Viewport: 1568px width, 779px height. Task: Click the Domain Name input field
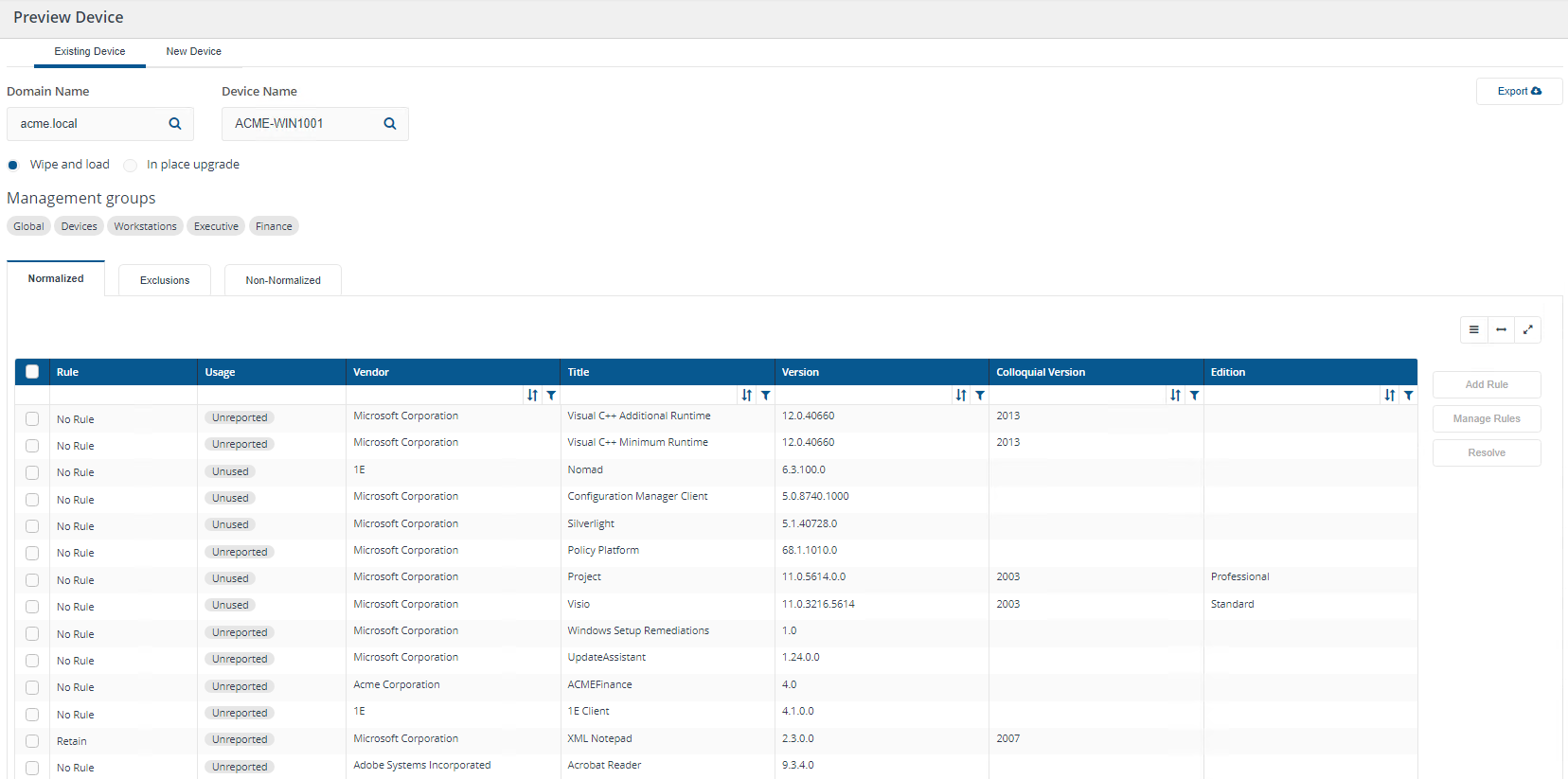point(87,124)
